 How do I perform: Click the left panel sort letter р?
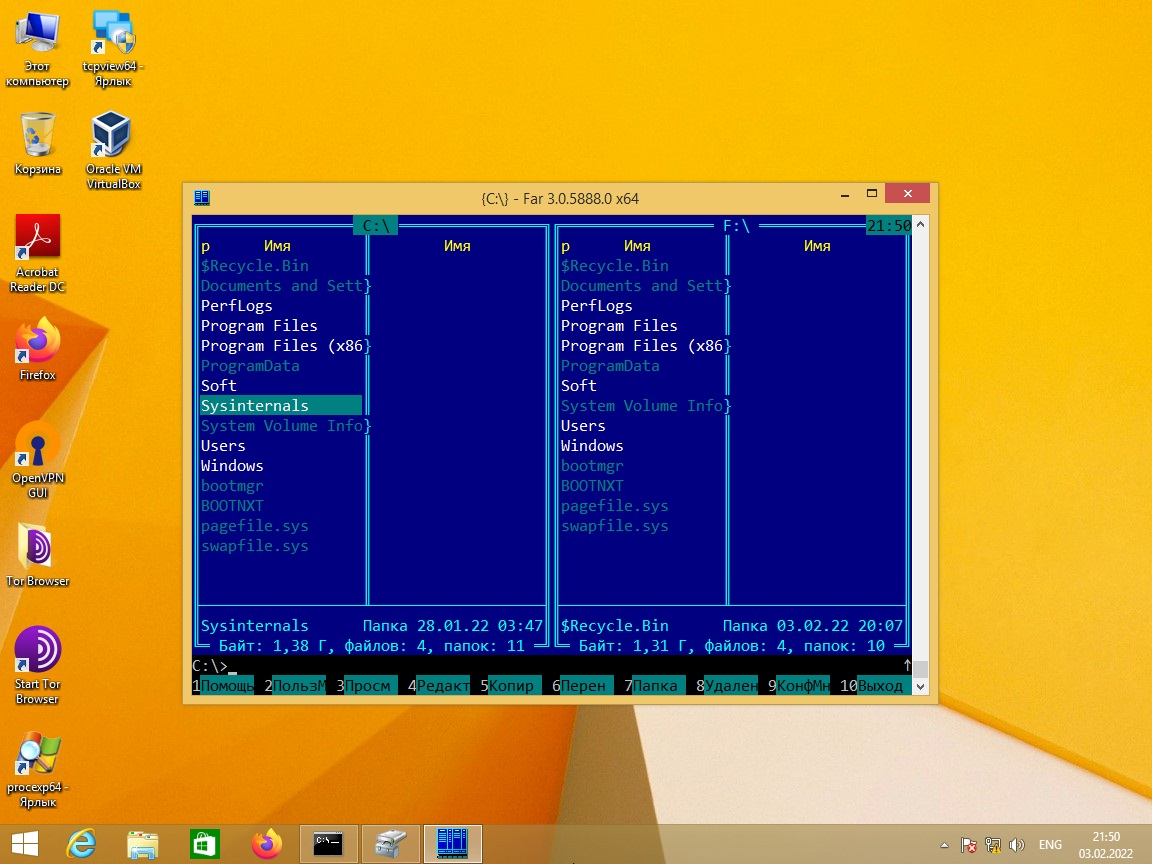click(206, 246)
